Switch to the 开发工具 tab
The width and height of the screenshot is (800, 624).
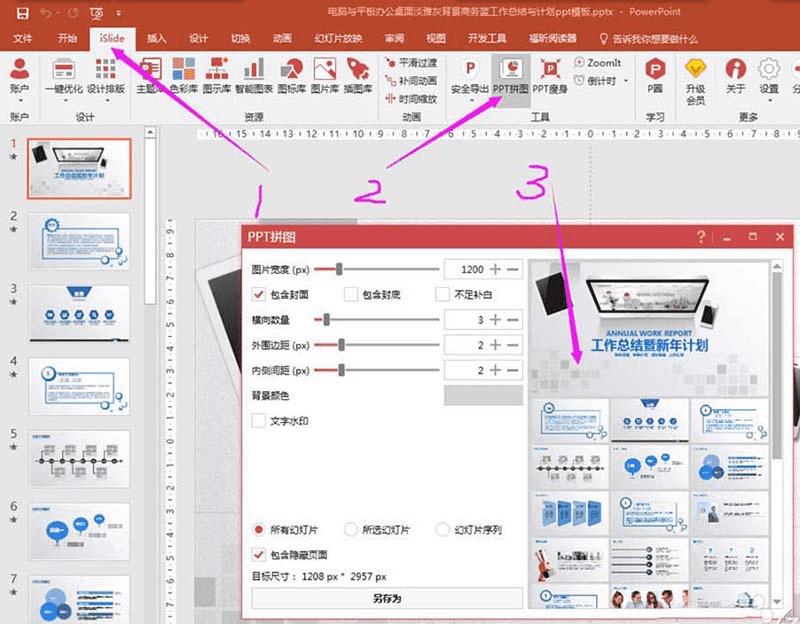487,39
